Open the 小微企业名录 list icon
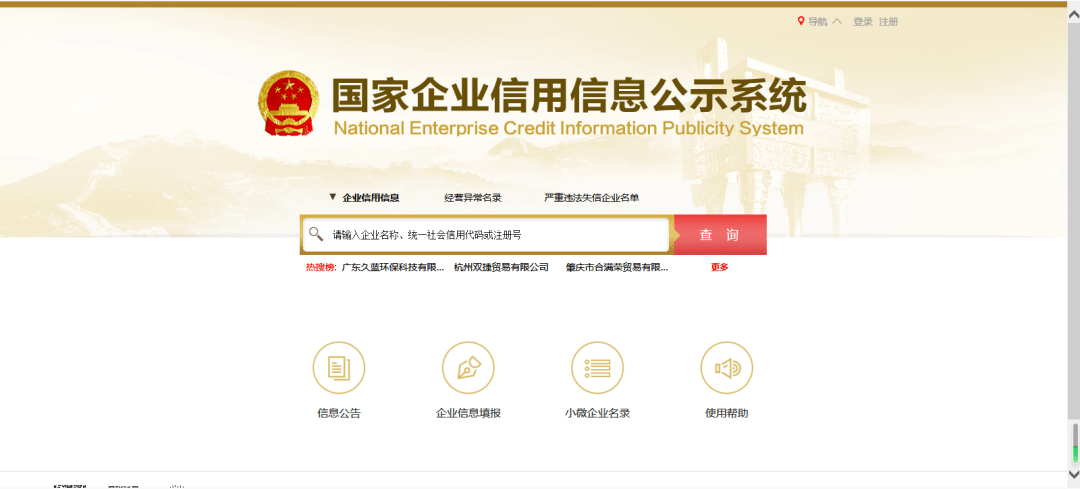The height and width of the screenshot is (489, 1080). pyautogui.click(x=597, y=368)
